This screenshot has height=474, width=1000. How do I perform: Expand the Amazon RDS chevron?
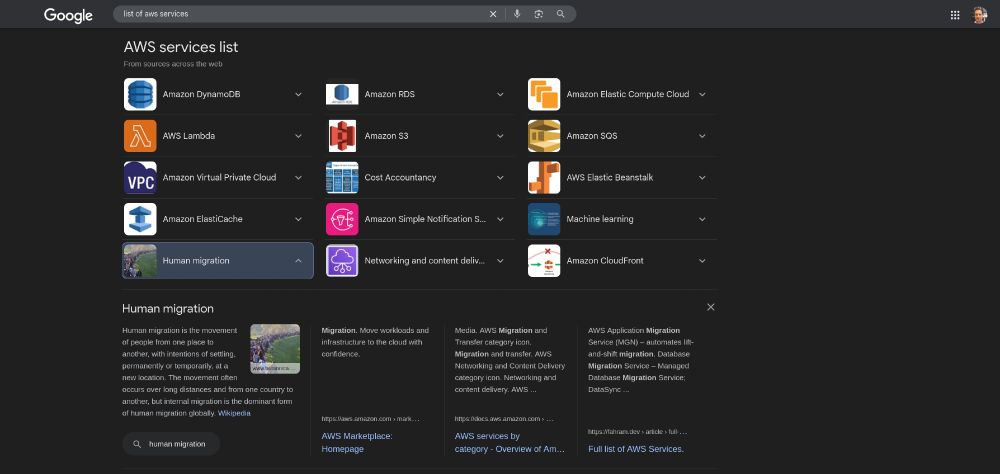(x=500, y=94)
